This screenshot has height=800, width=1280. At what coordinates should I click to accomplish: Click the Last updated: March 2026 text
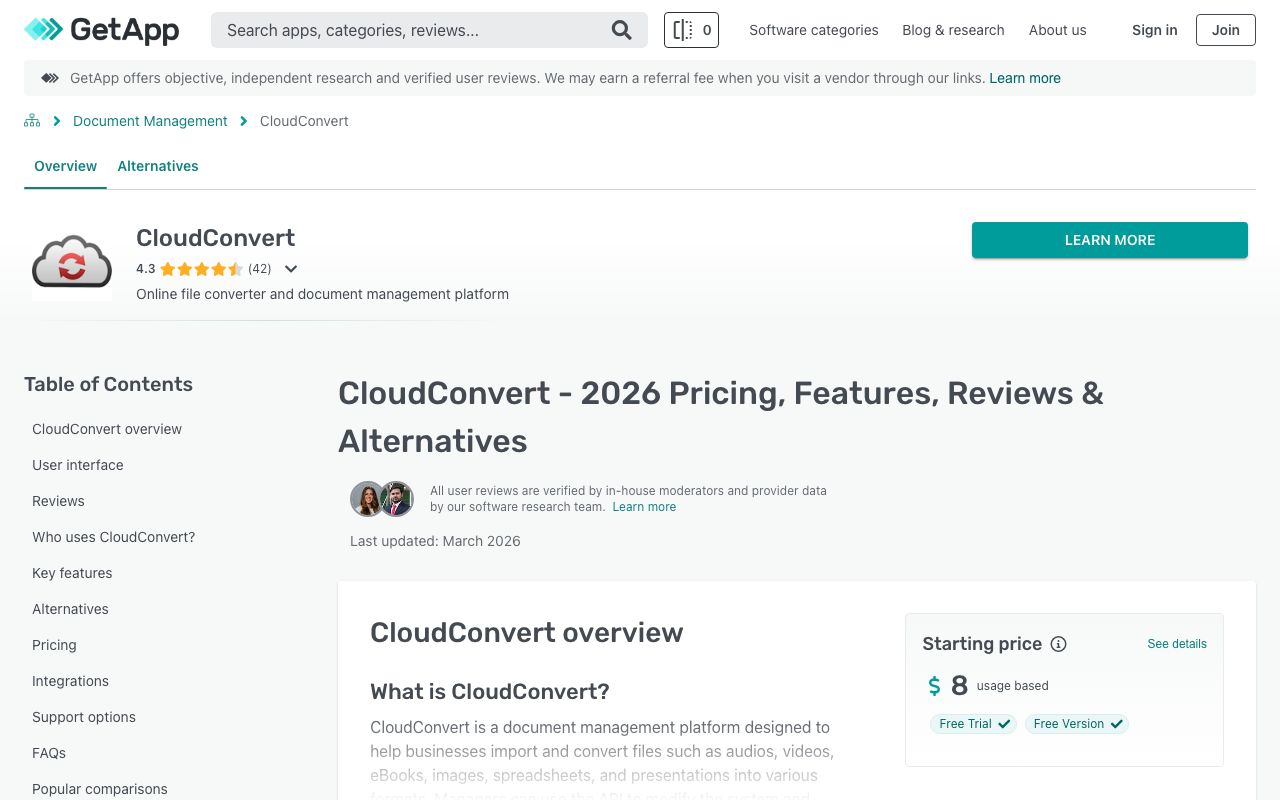point(435,541)
